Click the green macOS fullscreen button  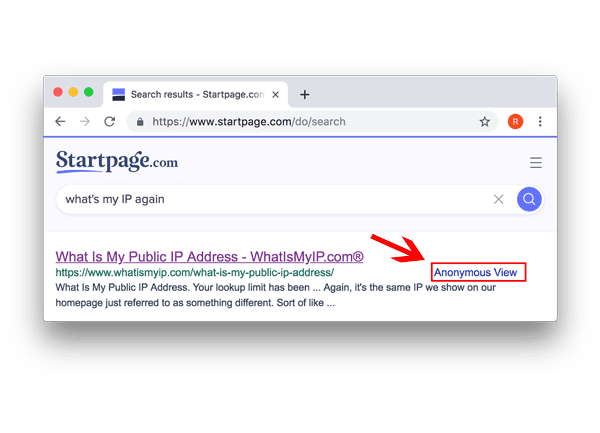pos(89,92)
